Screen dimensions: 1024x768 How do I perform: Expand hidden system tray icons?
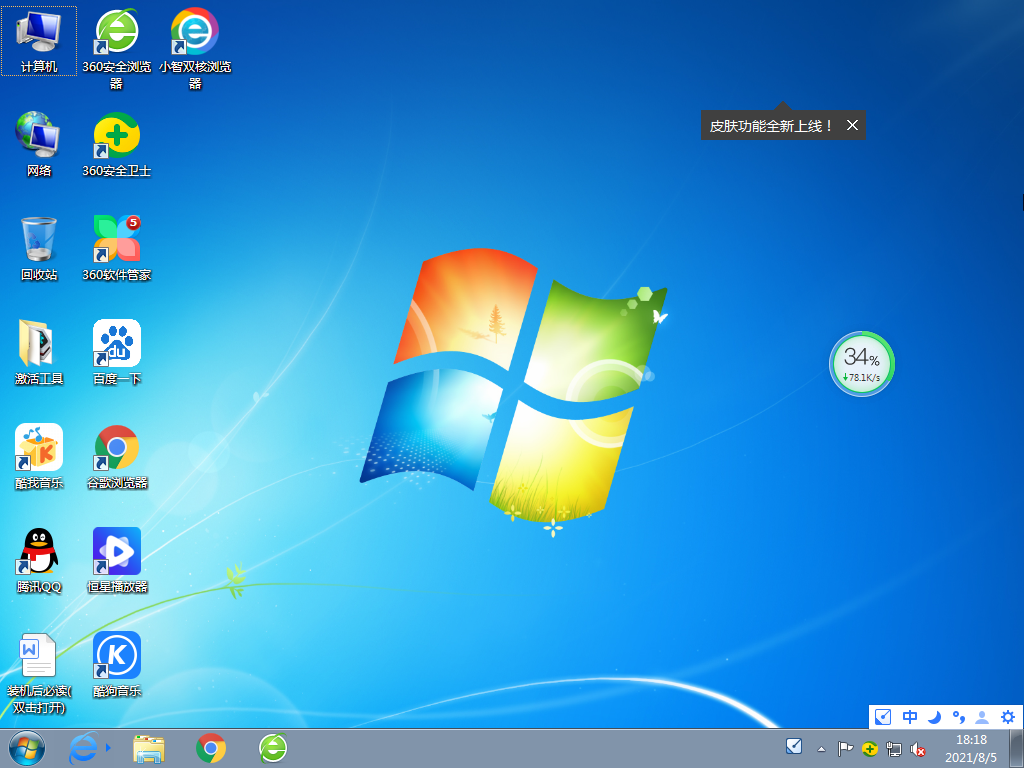pos(819,749)
